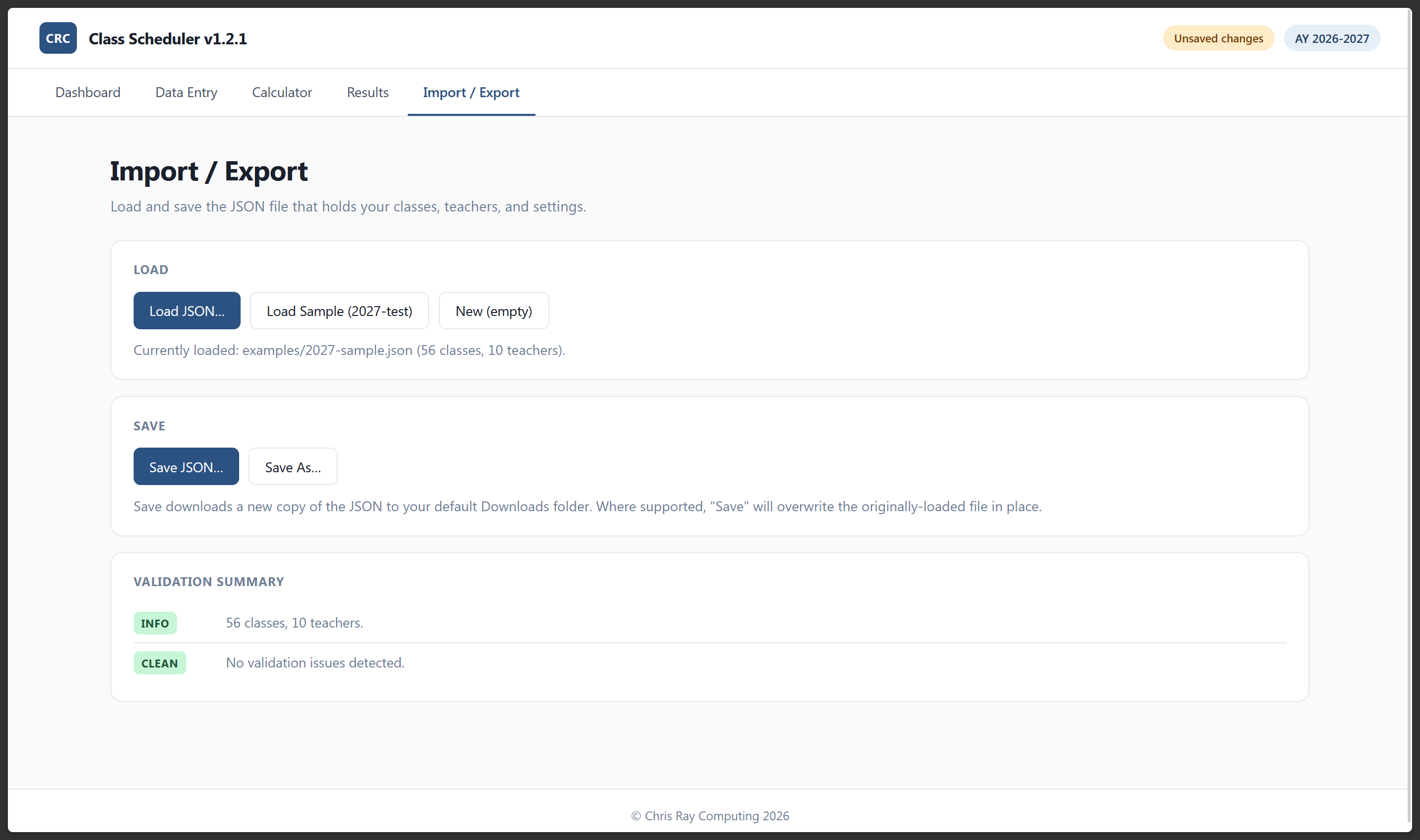
Task: Switch to the Data Entry tab
Action: pyautogui.click(x=186, y=92)
